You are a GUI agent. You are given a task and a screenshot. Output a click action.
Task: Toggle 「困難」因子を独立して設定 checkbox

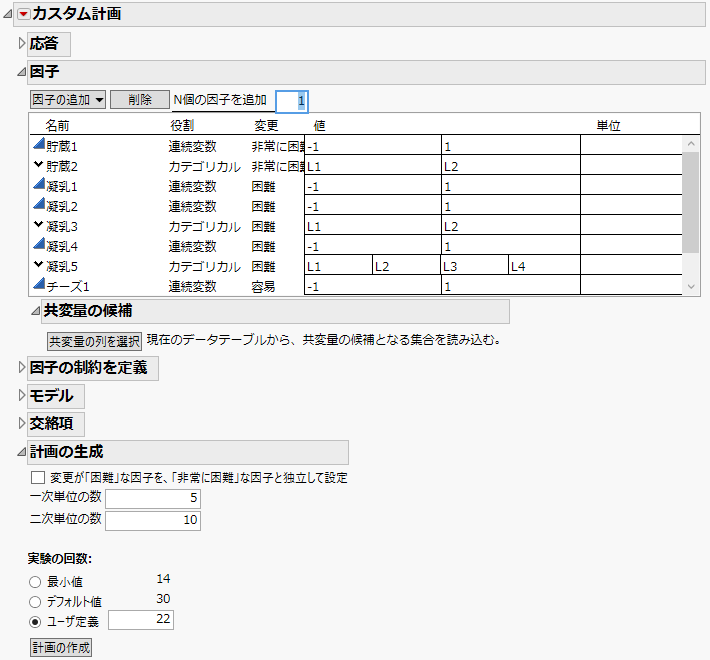(38, 478)
